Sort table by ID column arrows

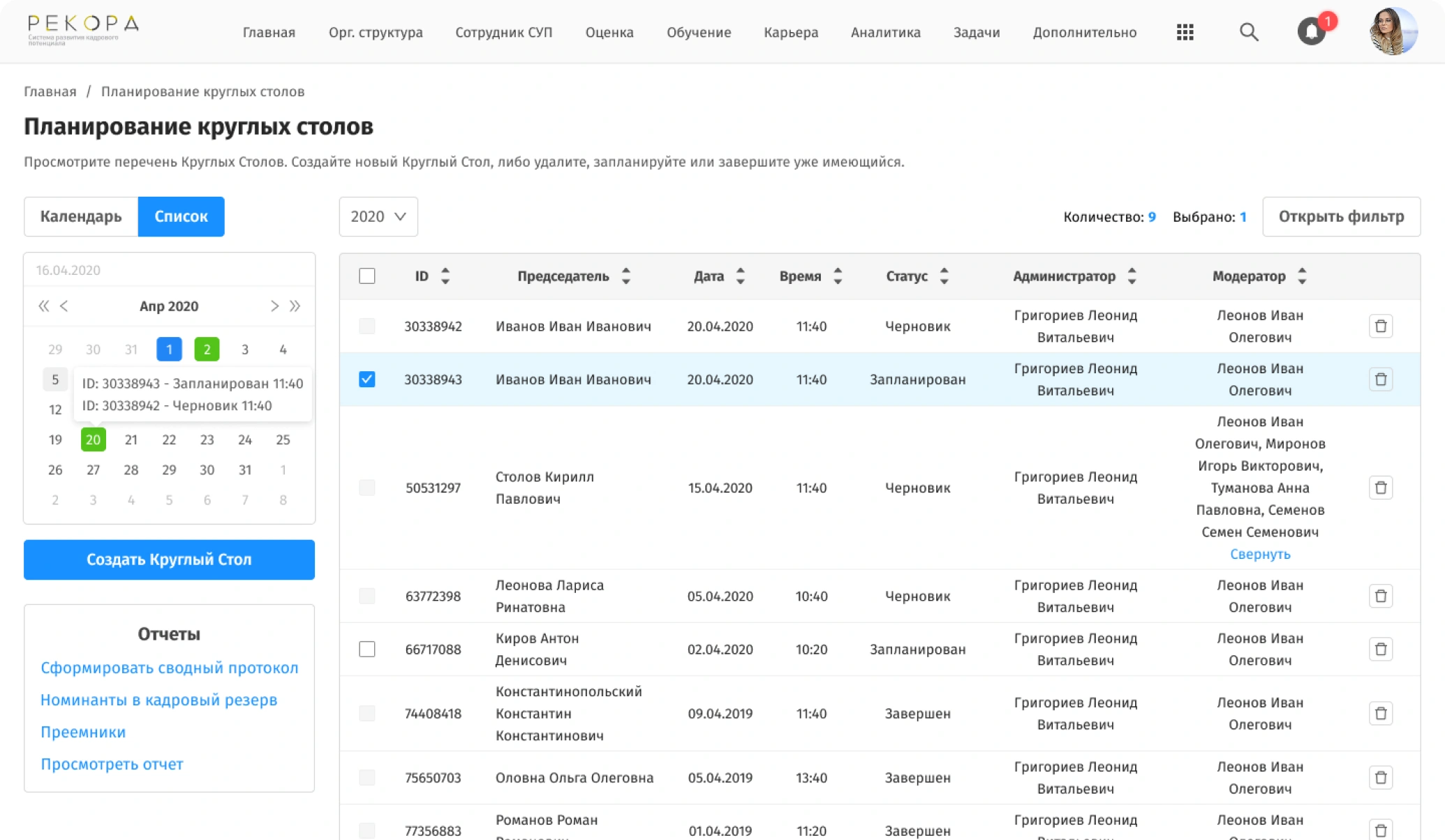click(x=445, y=276)
